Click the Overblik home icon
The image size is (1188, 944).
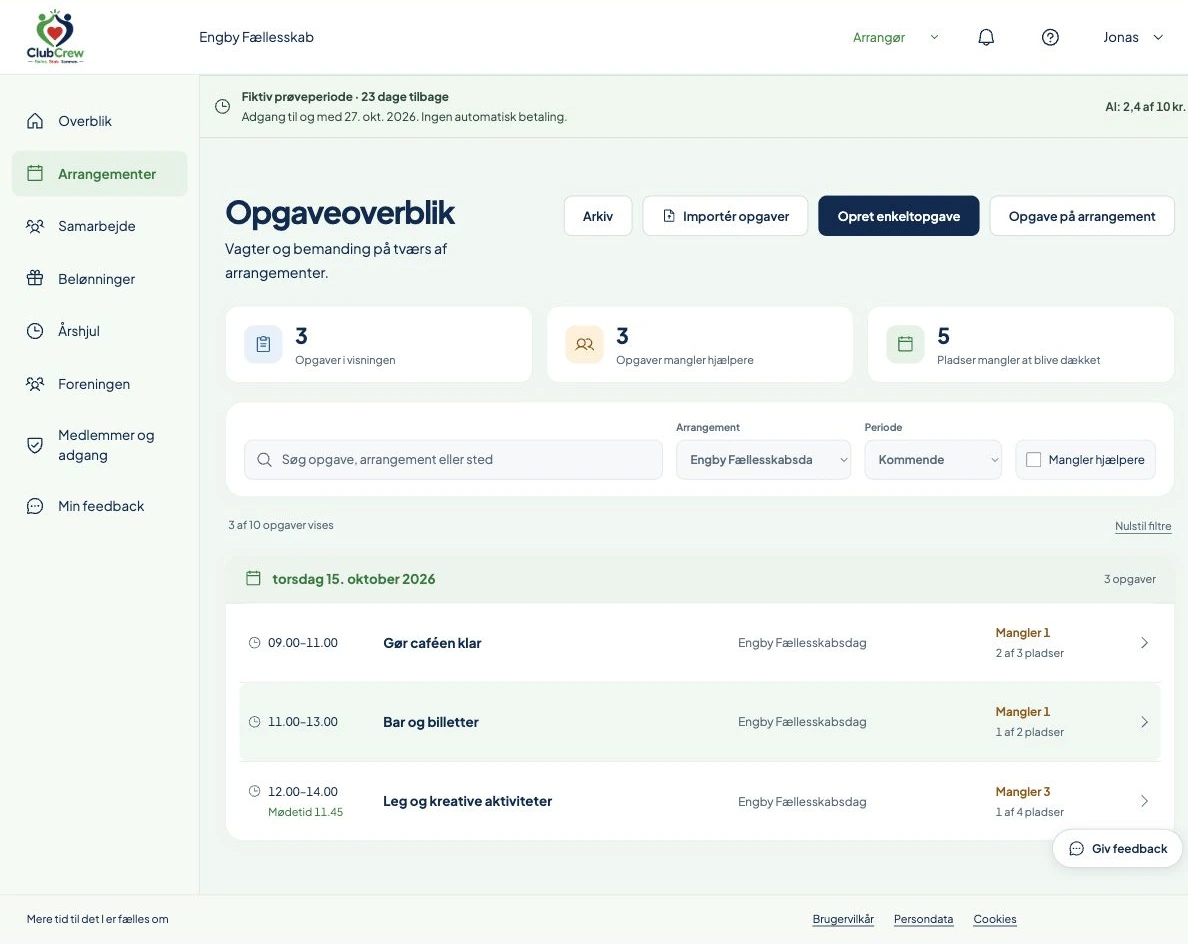point(35,121)
